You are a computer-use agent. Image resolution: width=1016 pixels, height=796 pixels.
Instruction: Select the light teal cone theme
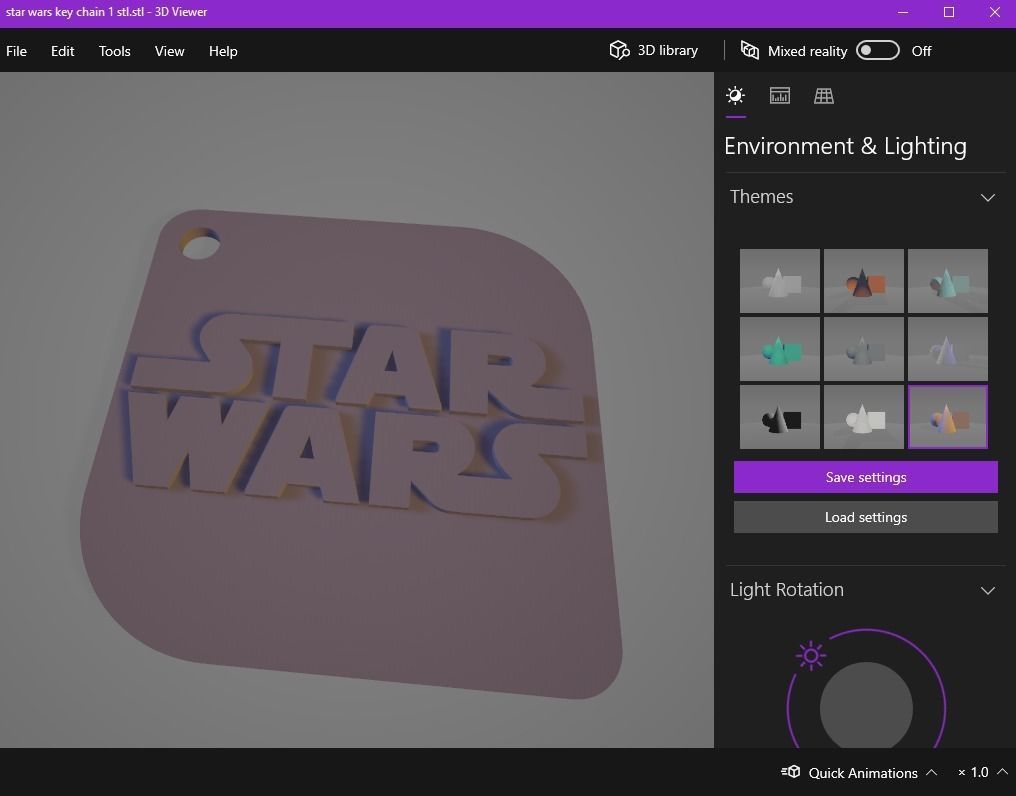click(948, 281)
